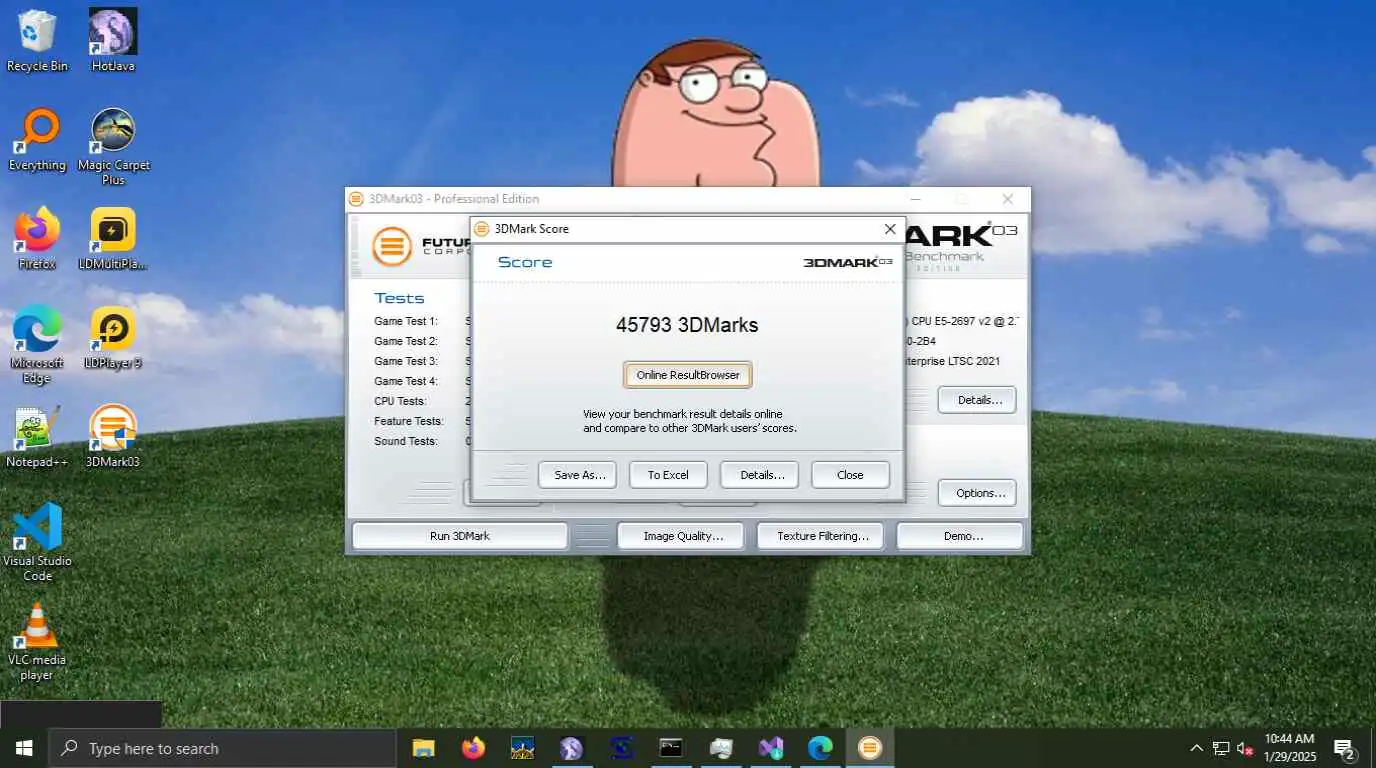Select the Firefox desktop shortcut
The height and width of the screenshot is (768, 1376).
(x=37, y=238)
